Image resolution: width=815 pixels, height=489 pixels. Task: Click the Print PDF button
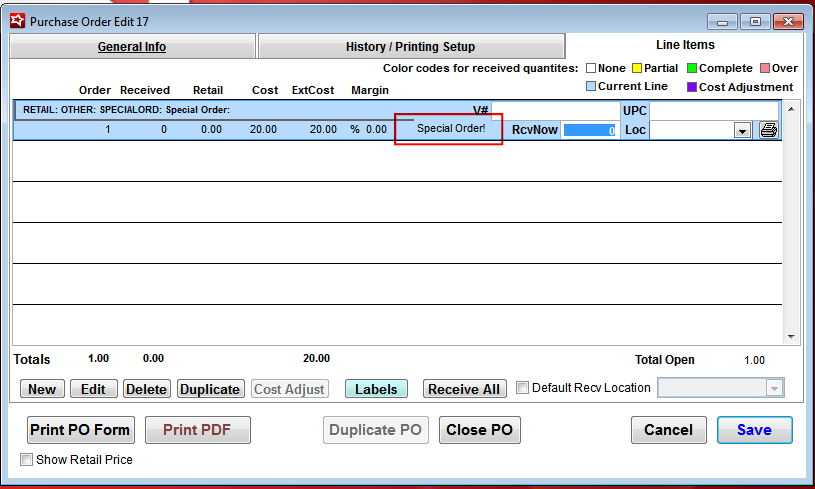(198, 430)
